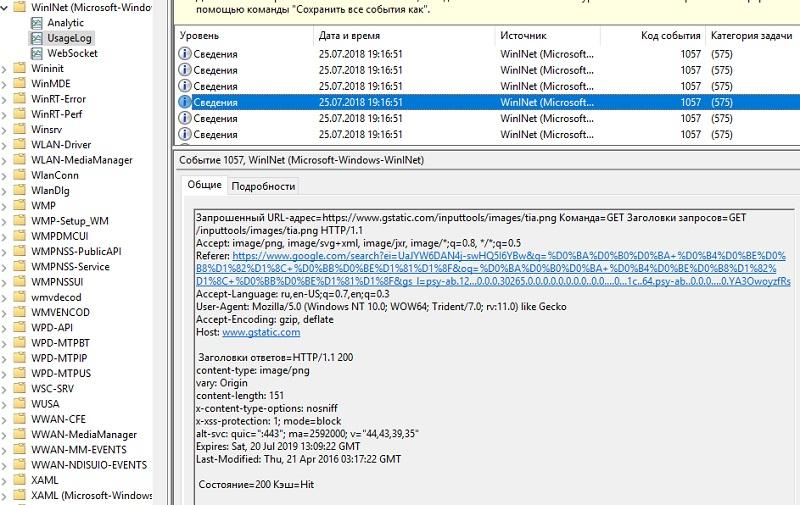This screenshot has width=800, height=505.
Task: Expand the WlanConn folder node
Action: (4, 176)
